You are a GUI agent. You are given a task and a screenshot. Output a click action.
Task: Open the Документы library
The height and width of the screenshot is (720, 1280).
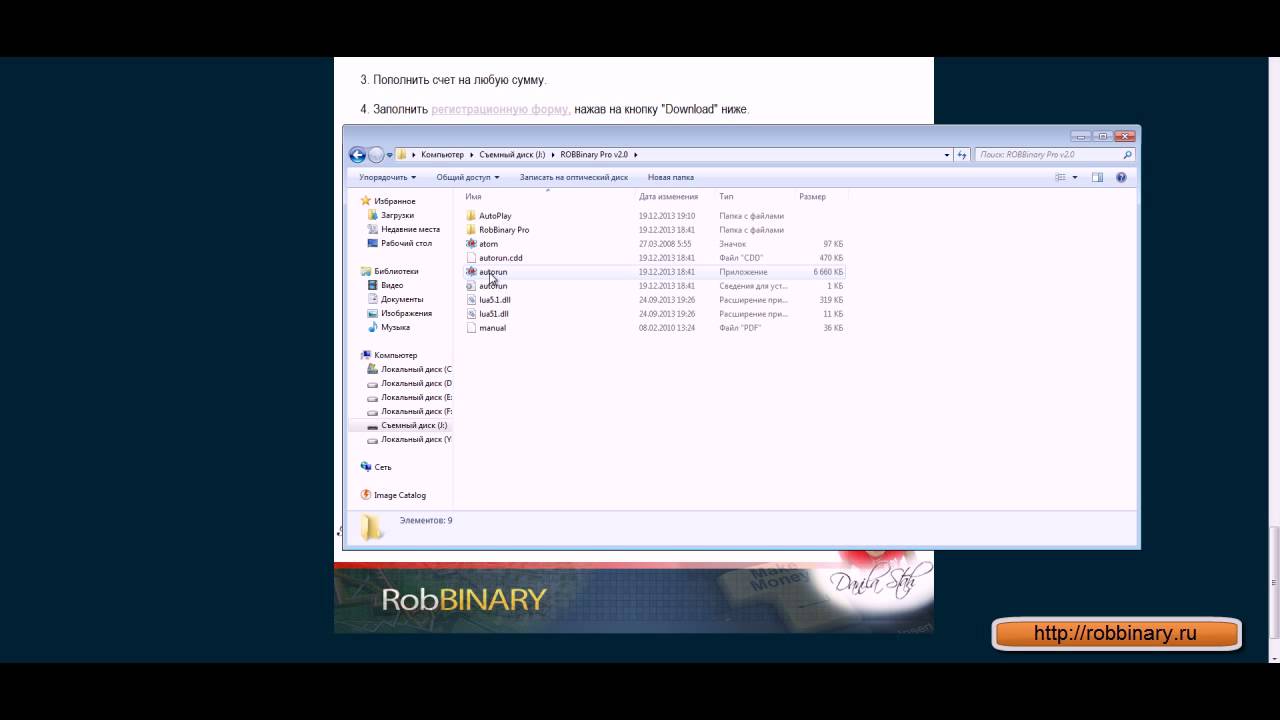(x=402, y=299)
